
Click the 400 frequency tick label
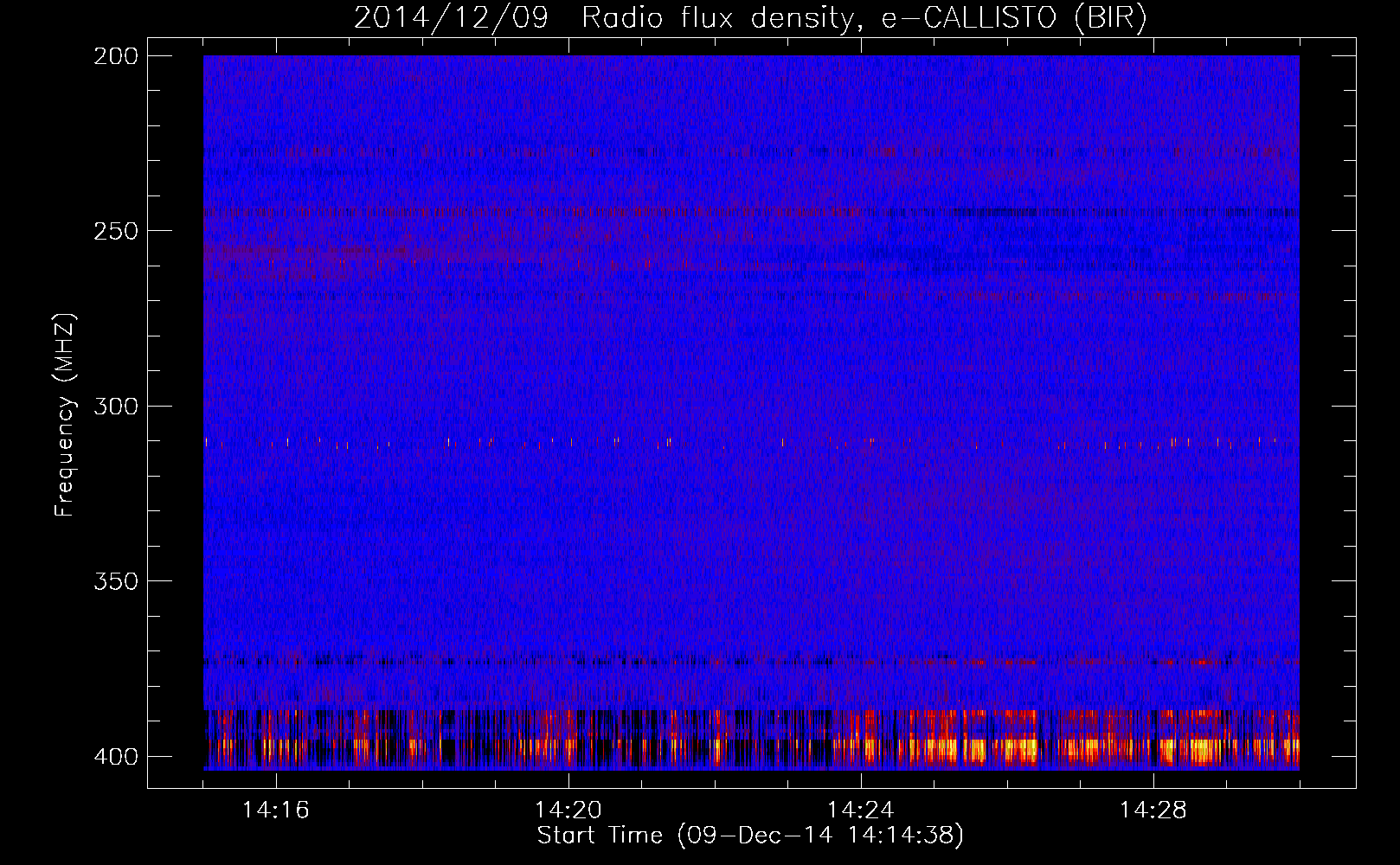pos(115,757)
